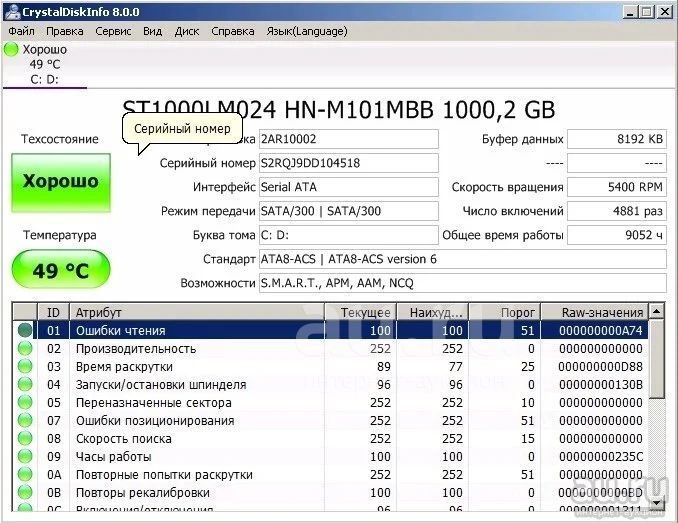Click the ID column header
Viewport: 678px width, 523px height.
(54, 312)
